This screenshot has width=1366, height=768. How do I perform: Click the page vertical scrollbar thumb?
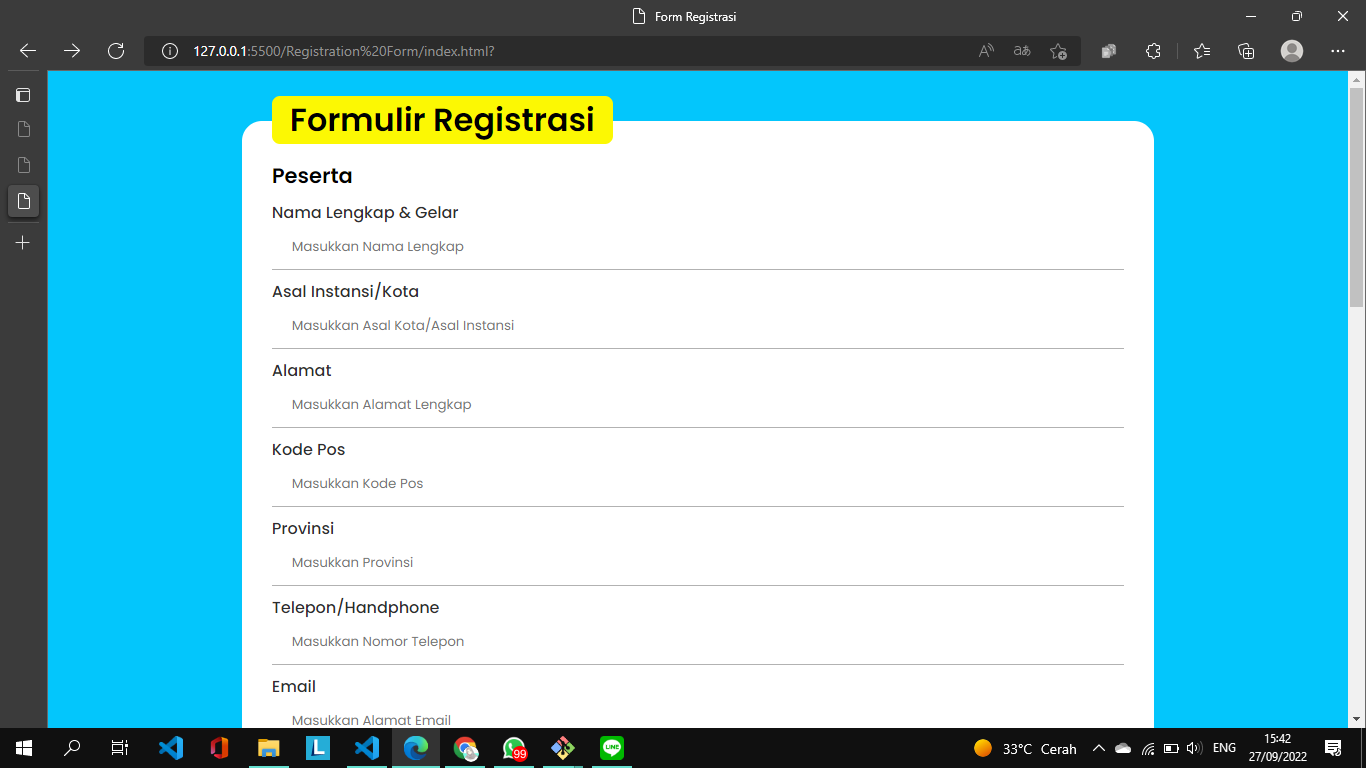1357,197
